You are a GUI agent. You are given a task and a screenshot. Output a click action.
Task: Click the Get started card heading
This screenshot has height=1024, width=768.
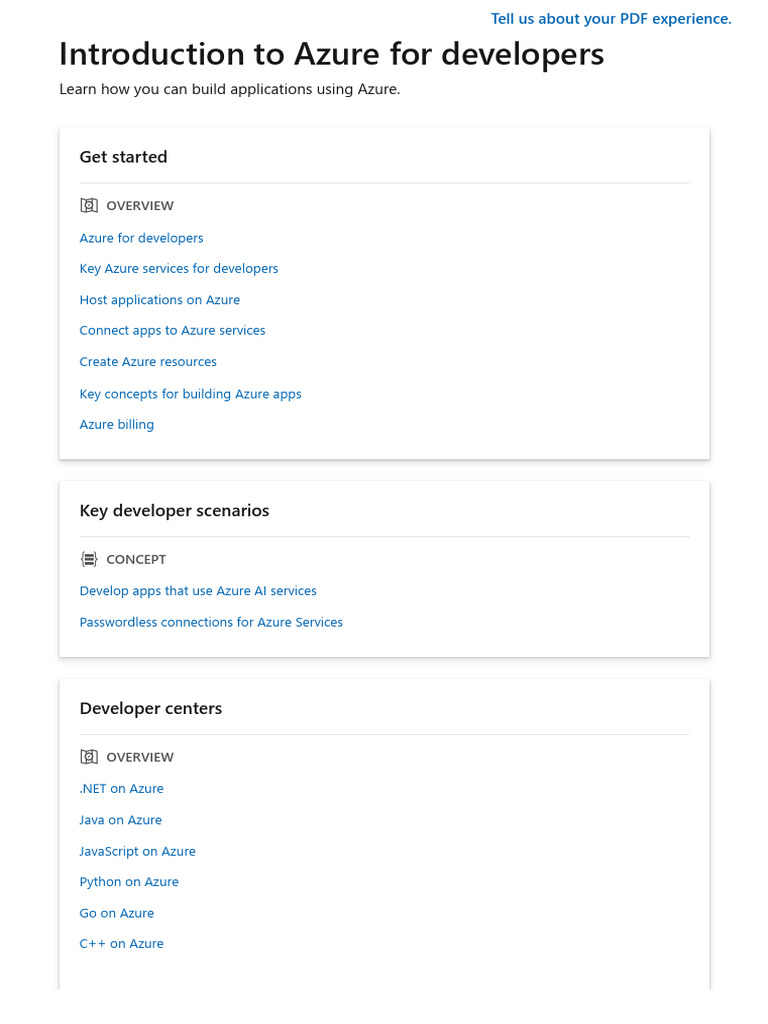(x=124, y=157)
